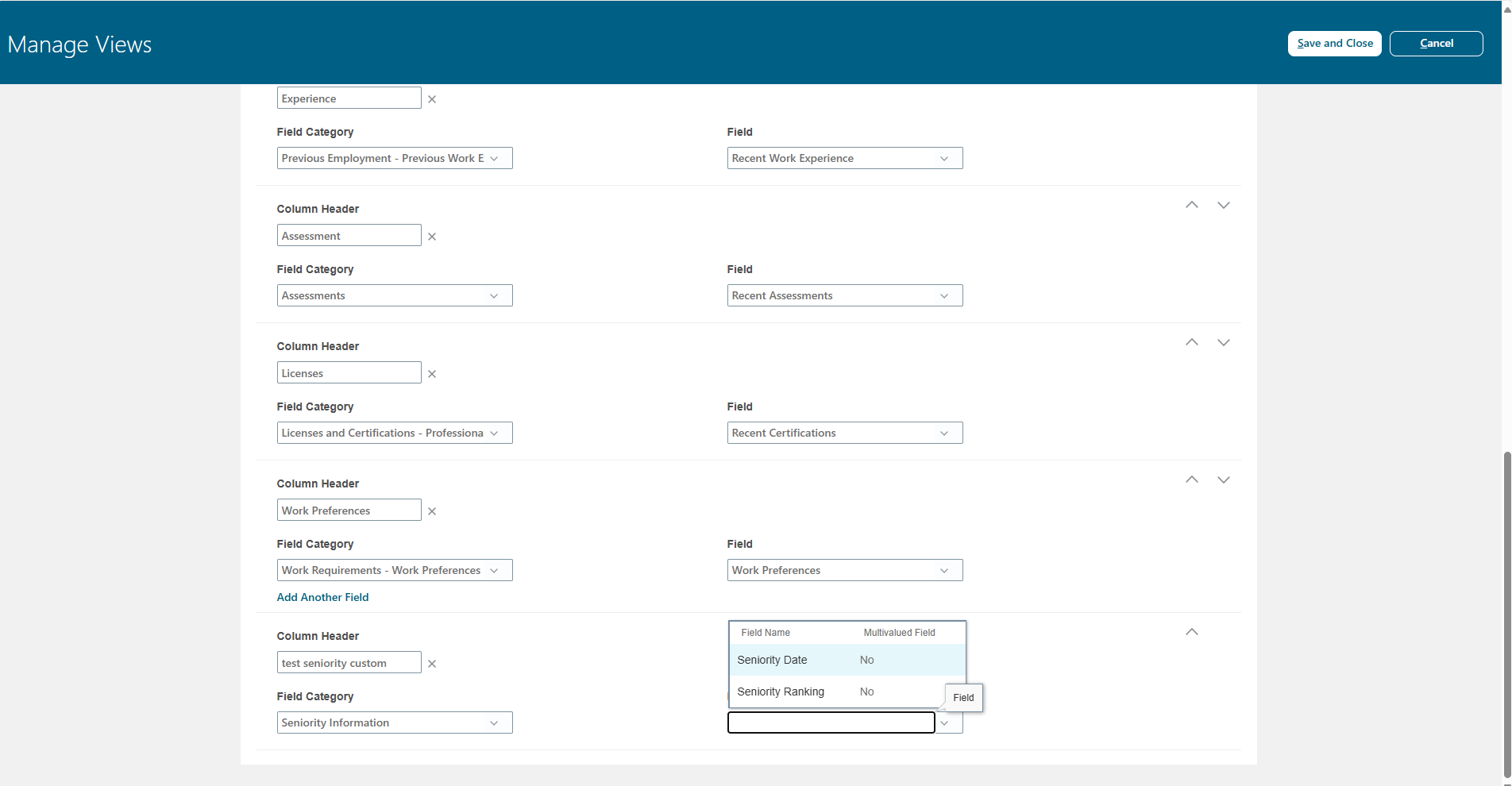Image resolution: width=1512 pixels, height=786 pixels.
Task: Move the Assessment column down
Action: [x=1224, y=205]
